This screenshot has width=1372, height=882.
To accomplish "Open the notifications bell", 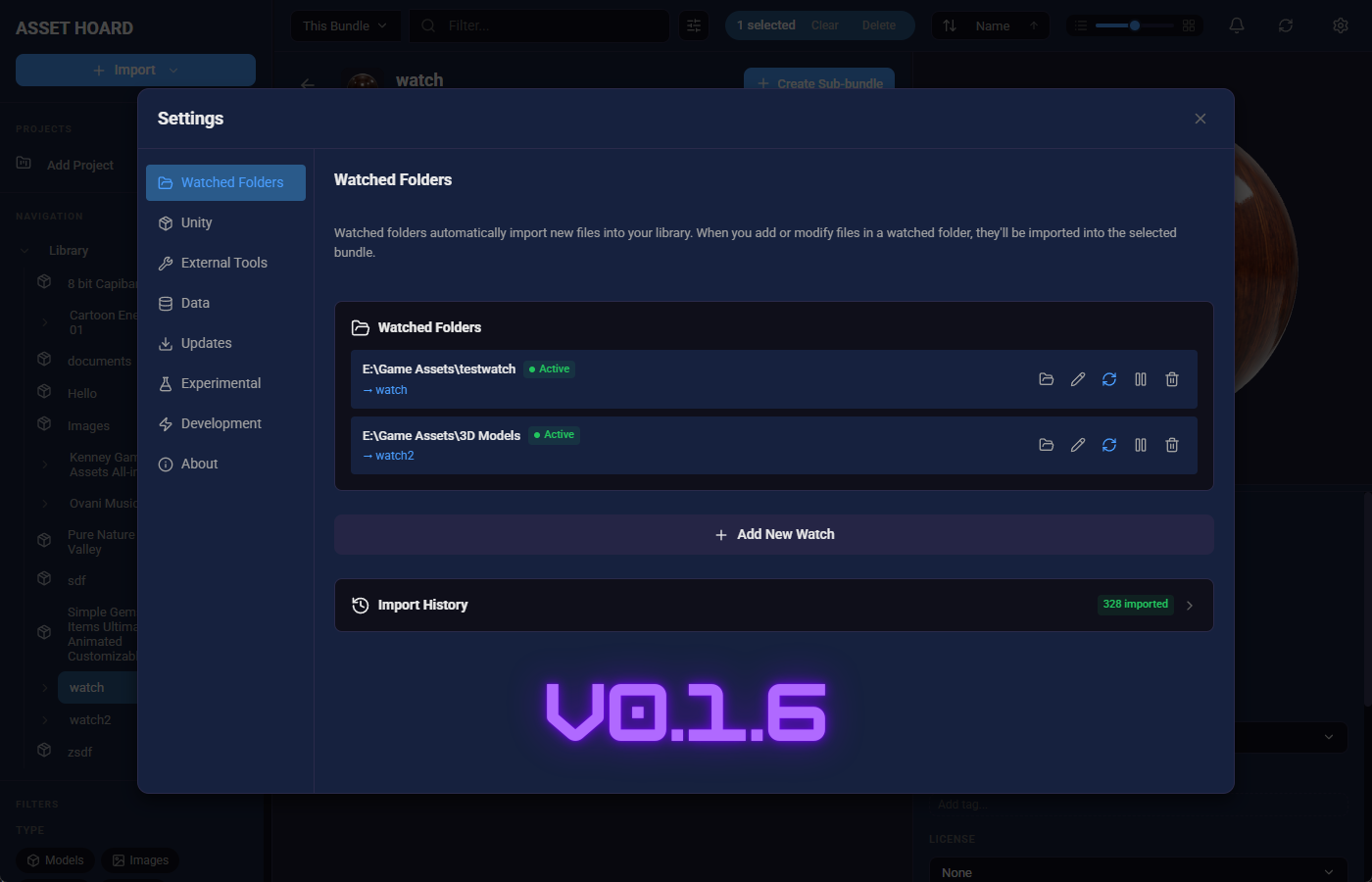I will [1237, 25].
